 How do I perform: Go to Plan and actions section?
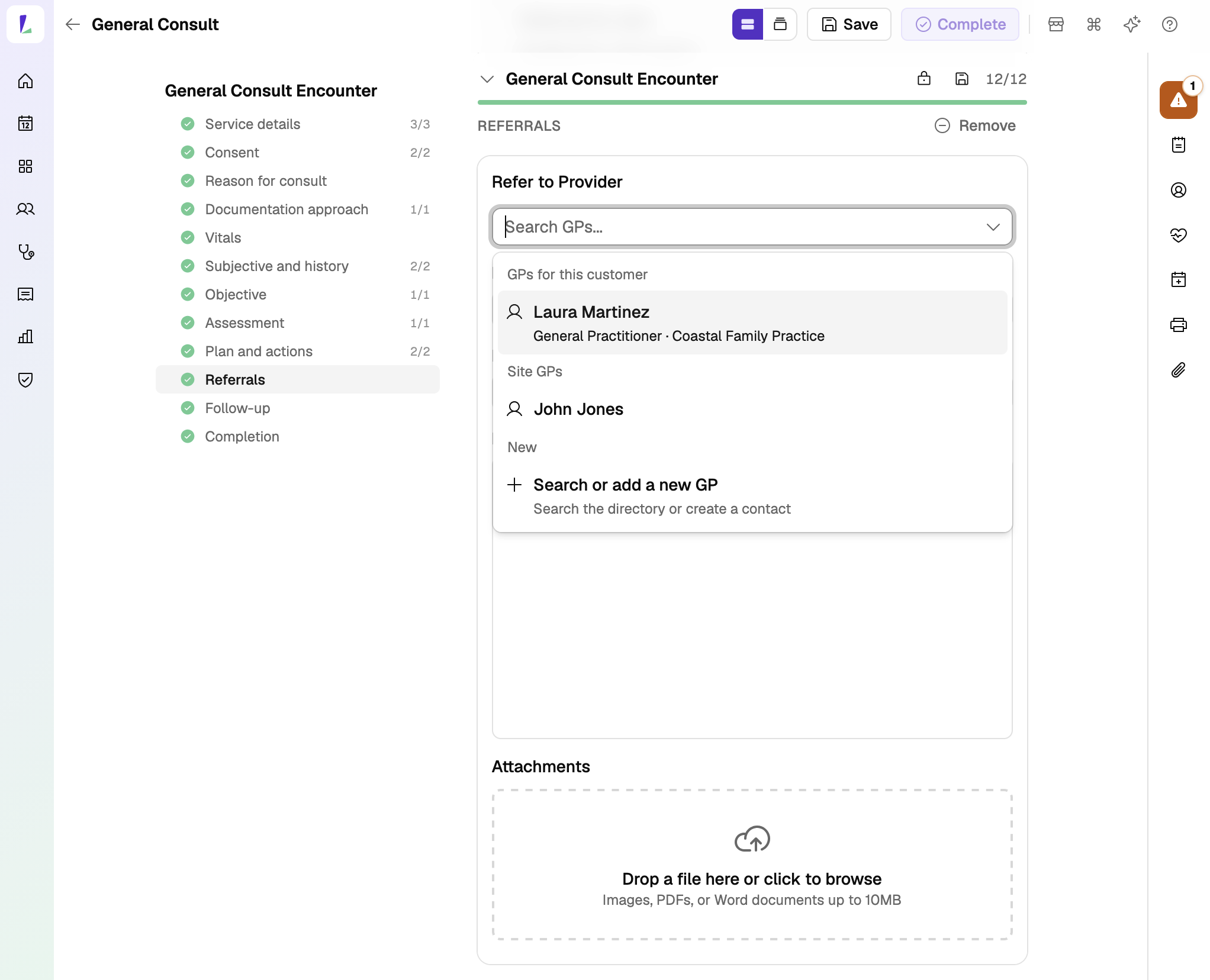coord(298,351)
